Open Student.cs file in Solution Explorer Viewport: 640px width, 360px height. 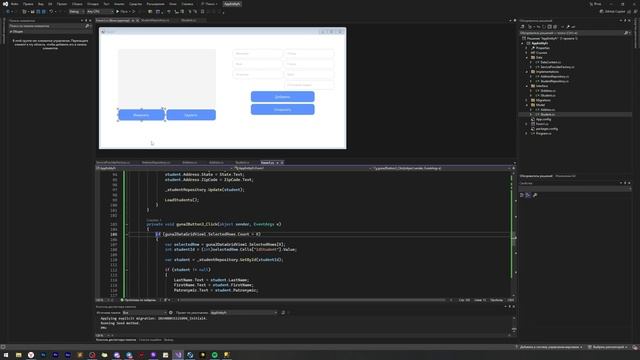click(548, 114)
